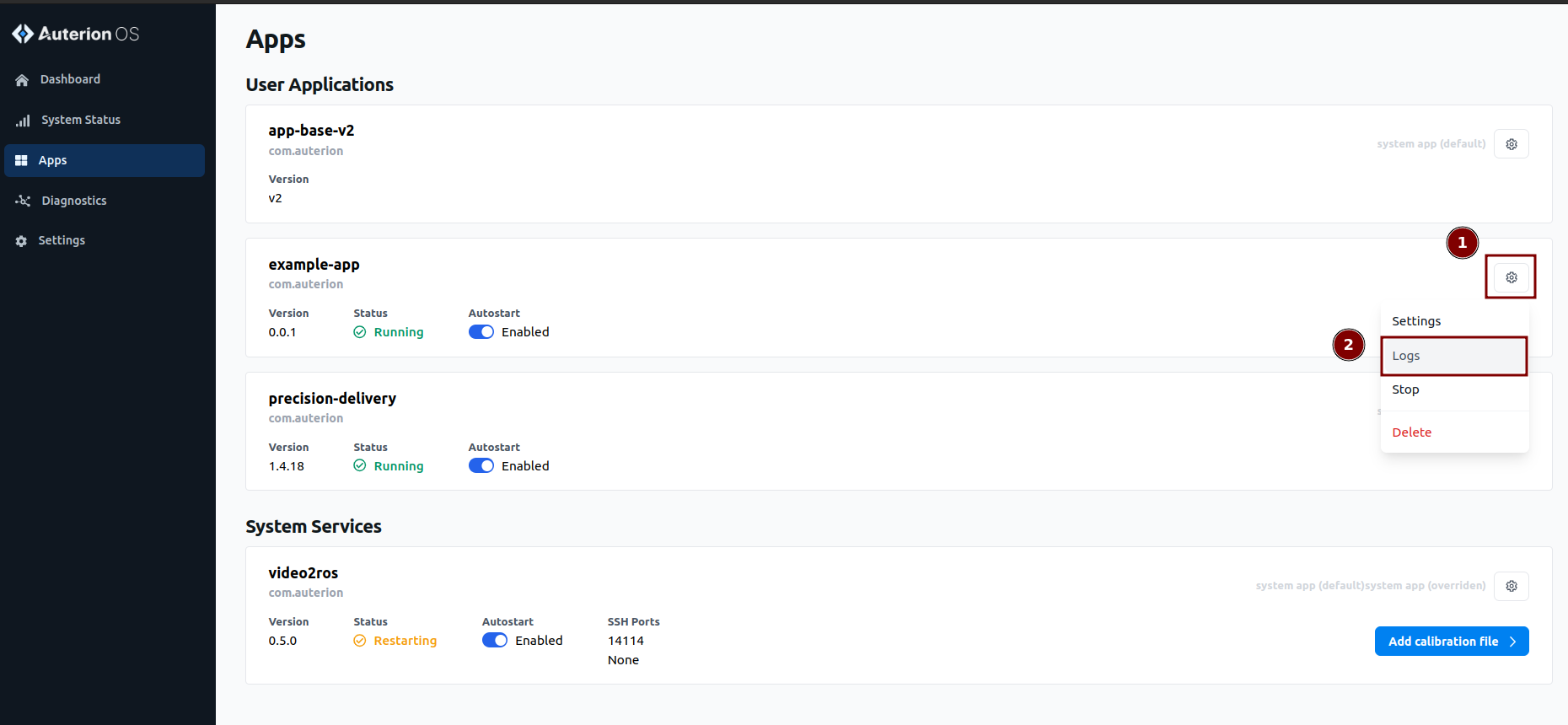This screenshot has height=725, width=1568.
Task: Open Diagnostics from the sidebar icon
Action: tap(23, 201)
